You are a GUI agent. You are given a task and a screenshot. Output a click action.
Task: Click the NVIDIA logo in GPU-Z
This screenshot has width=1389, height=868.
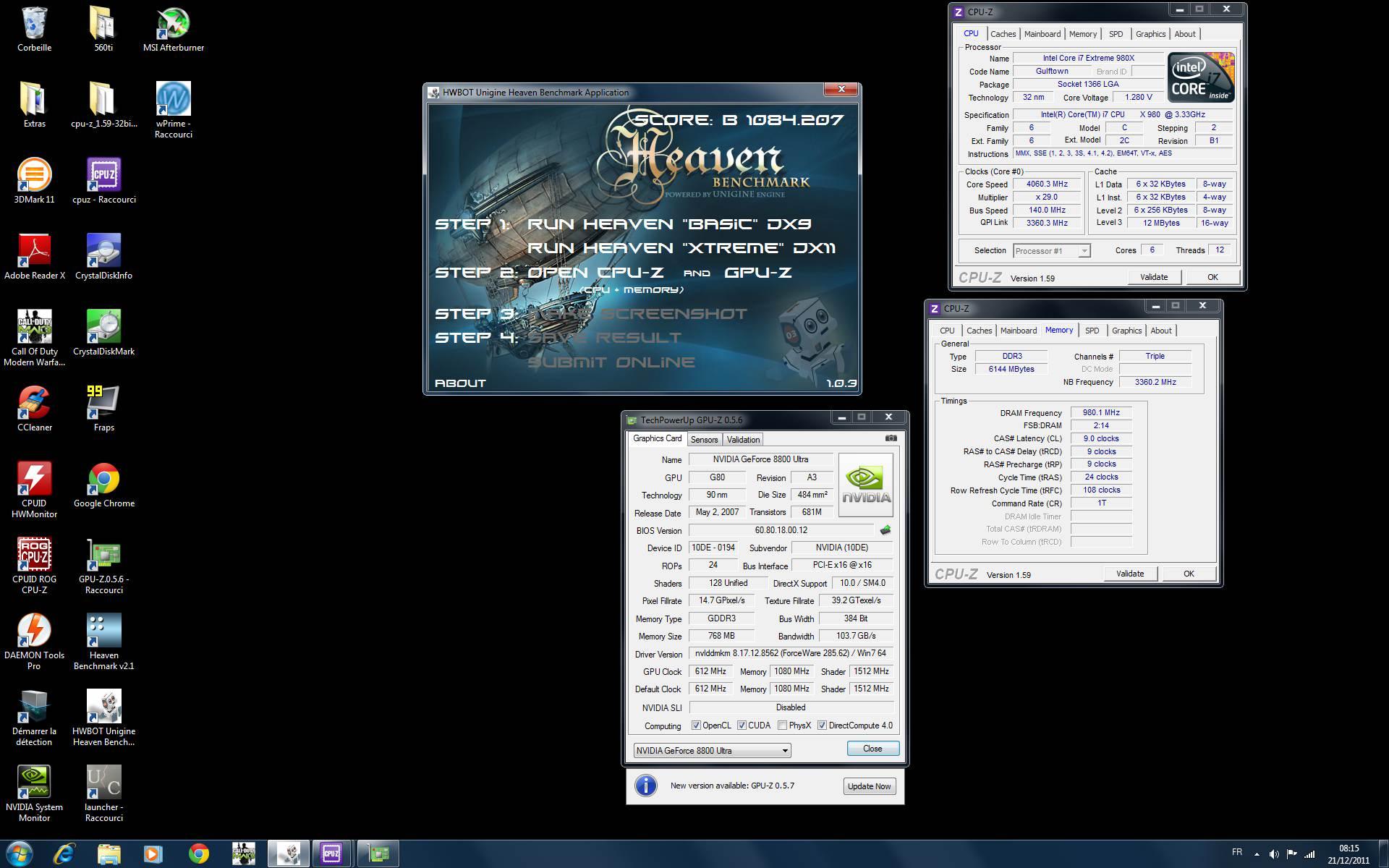pos(865,485)
